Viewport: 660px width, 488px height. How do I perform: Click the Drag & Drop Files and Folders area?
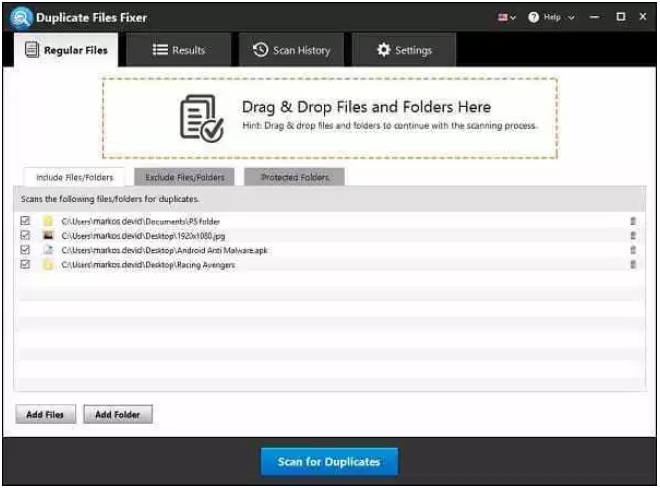point(330,118)
